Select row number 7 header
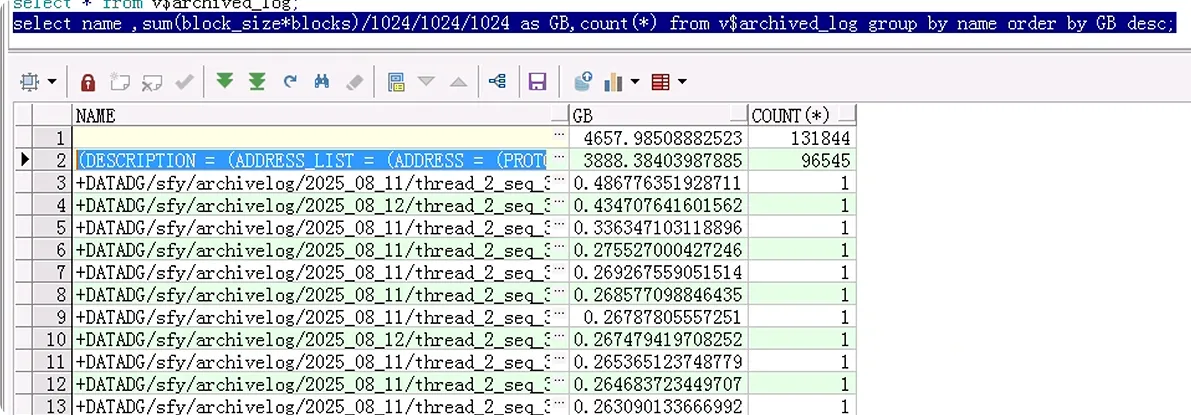 click(52, 272)
